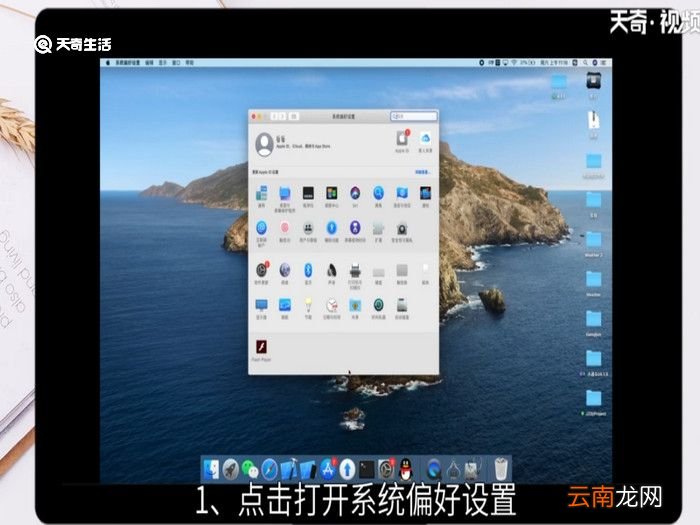Viewport: 700px width, 525px height.
Task: Open Safari from the Dock
Action: [x=270, y=469]
